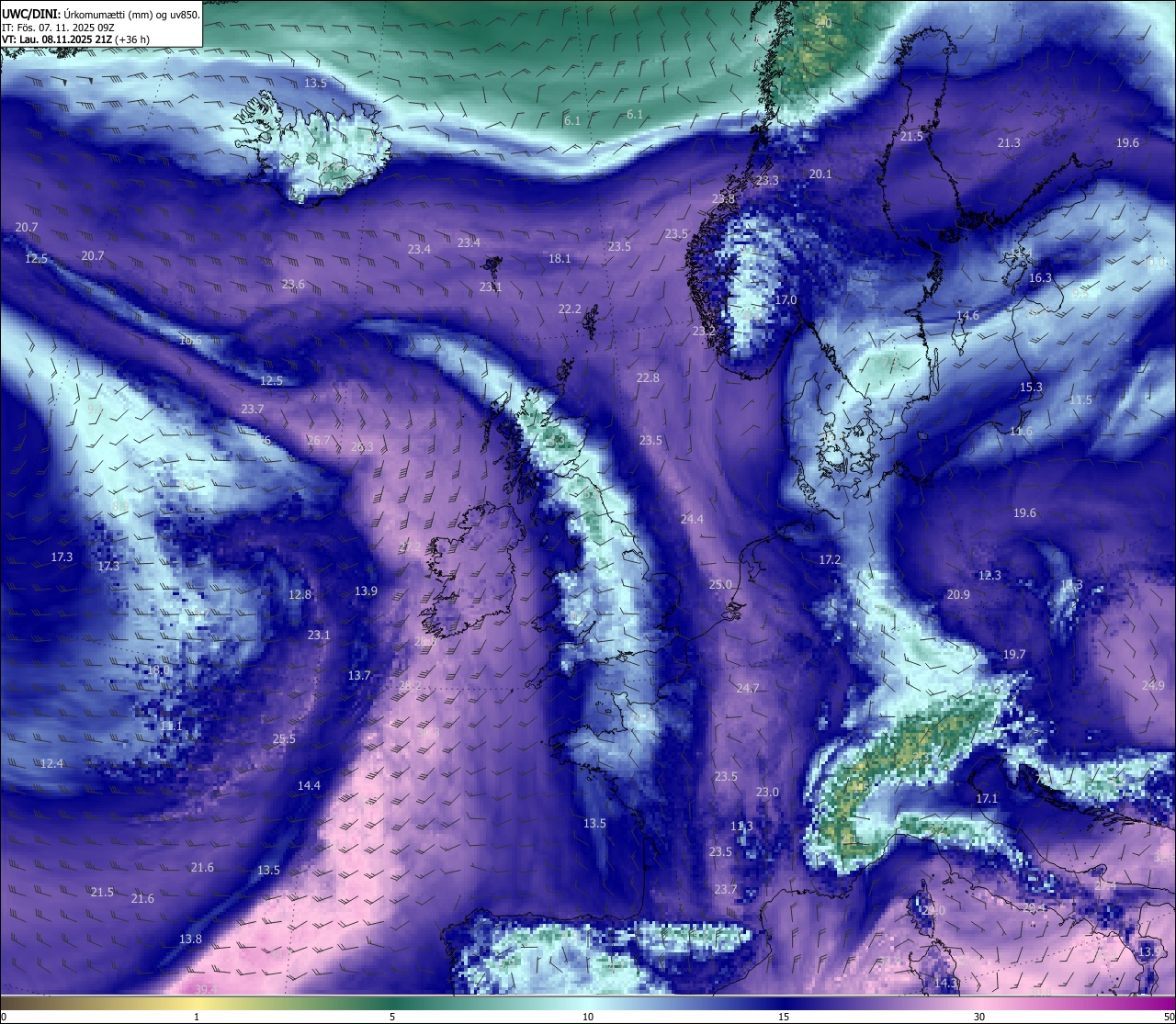This screenshot has height=1024, width=1176.
Task: Click the 15.3 value on the map
Action: 1031,388
